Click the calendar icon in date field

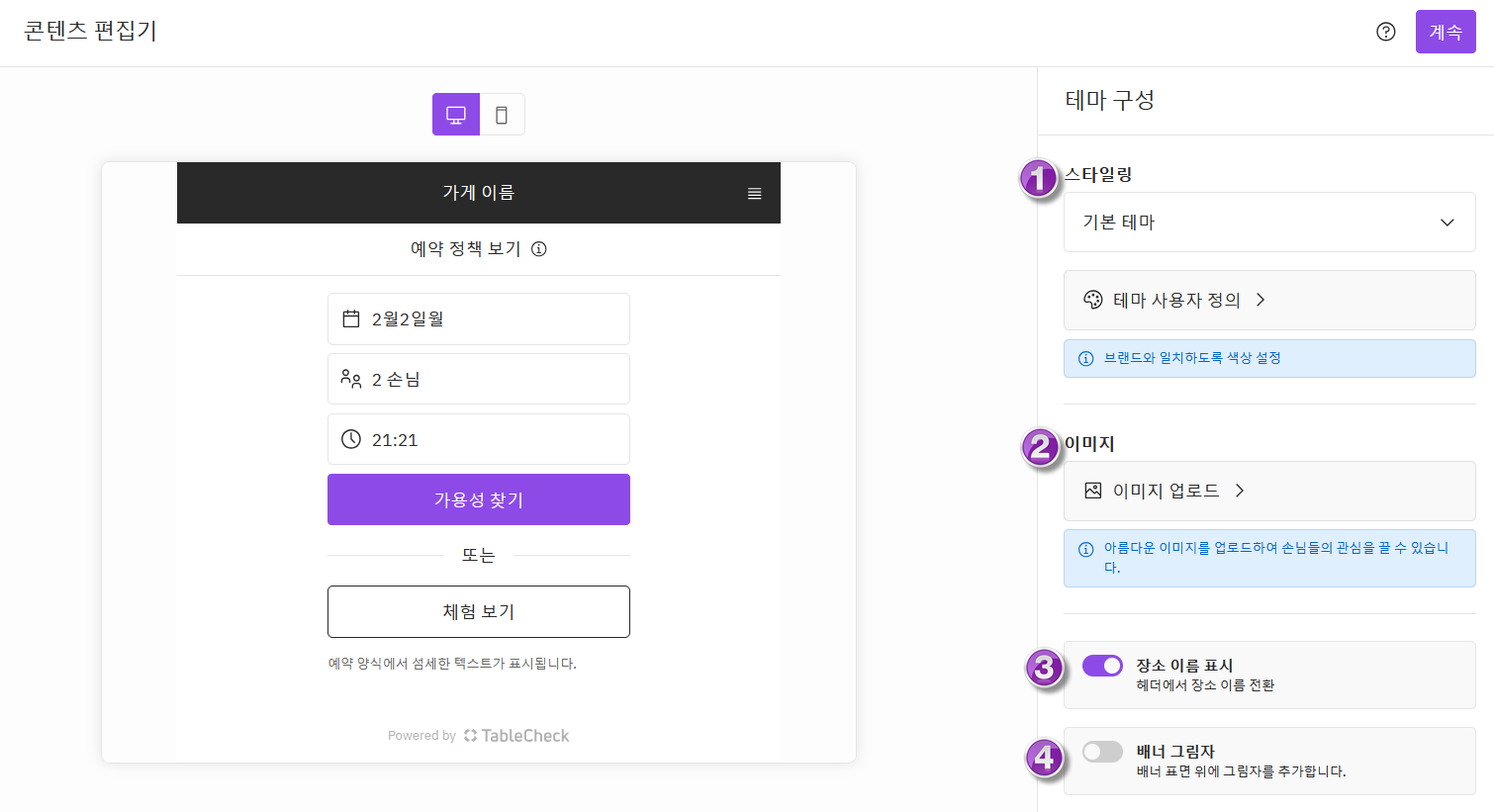351,318
